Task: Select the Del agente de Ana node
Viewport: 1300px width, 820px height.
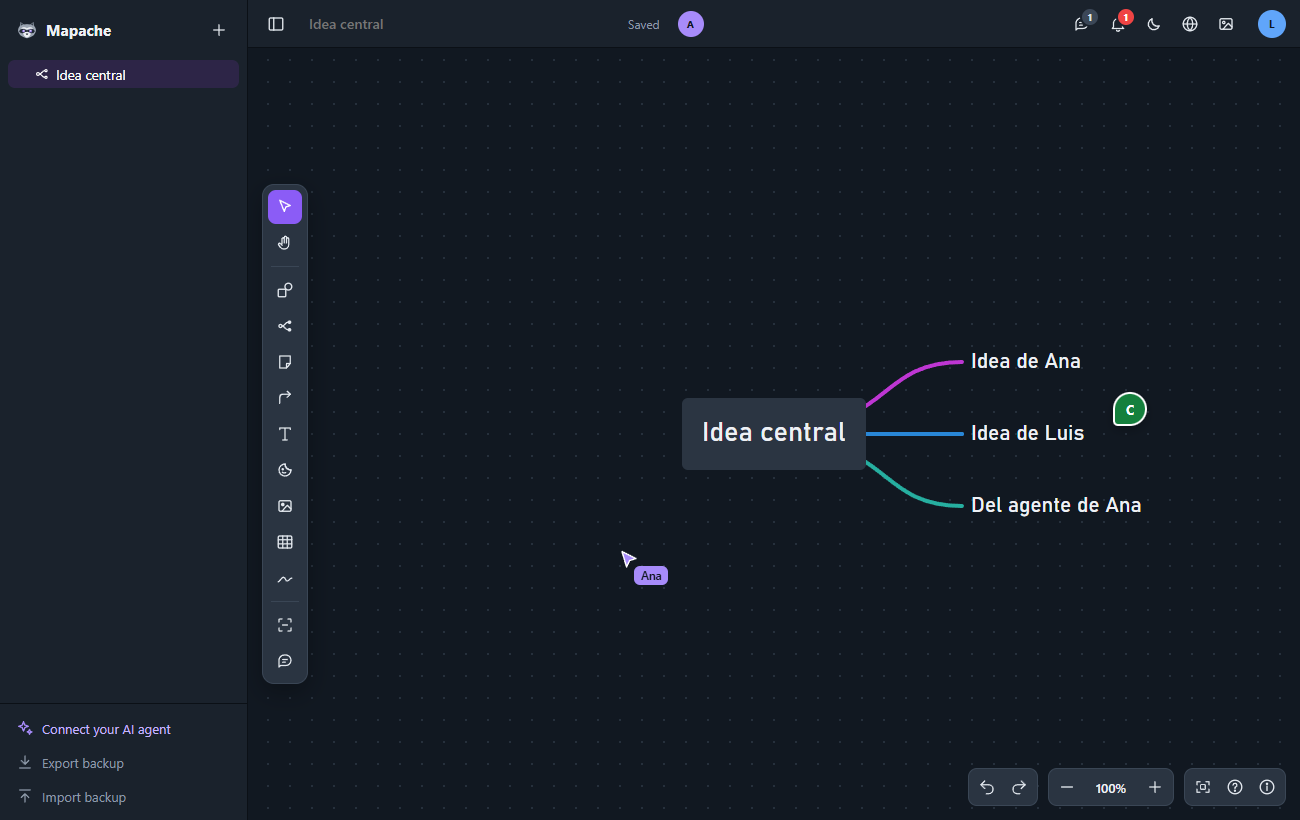Action: tap(1056, 505)
